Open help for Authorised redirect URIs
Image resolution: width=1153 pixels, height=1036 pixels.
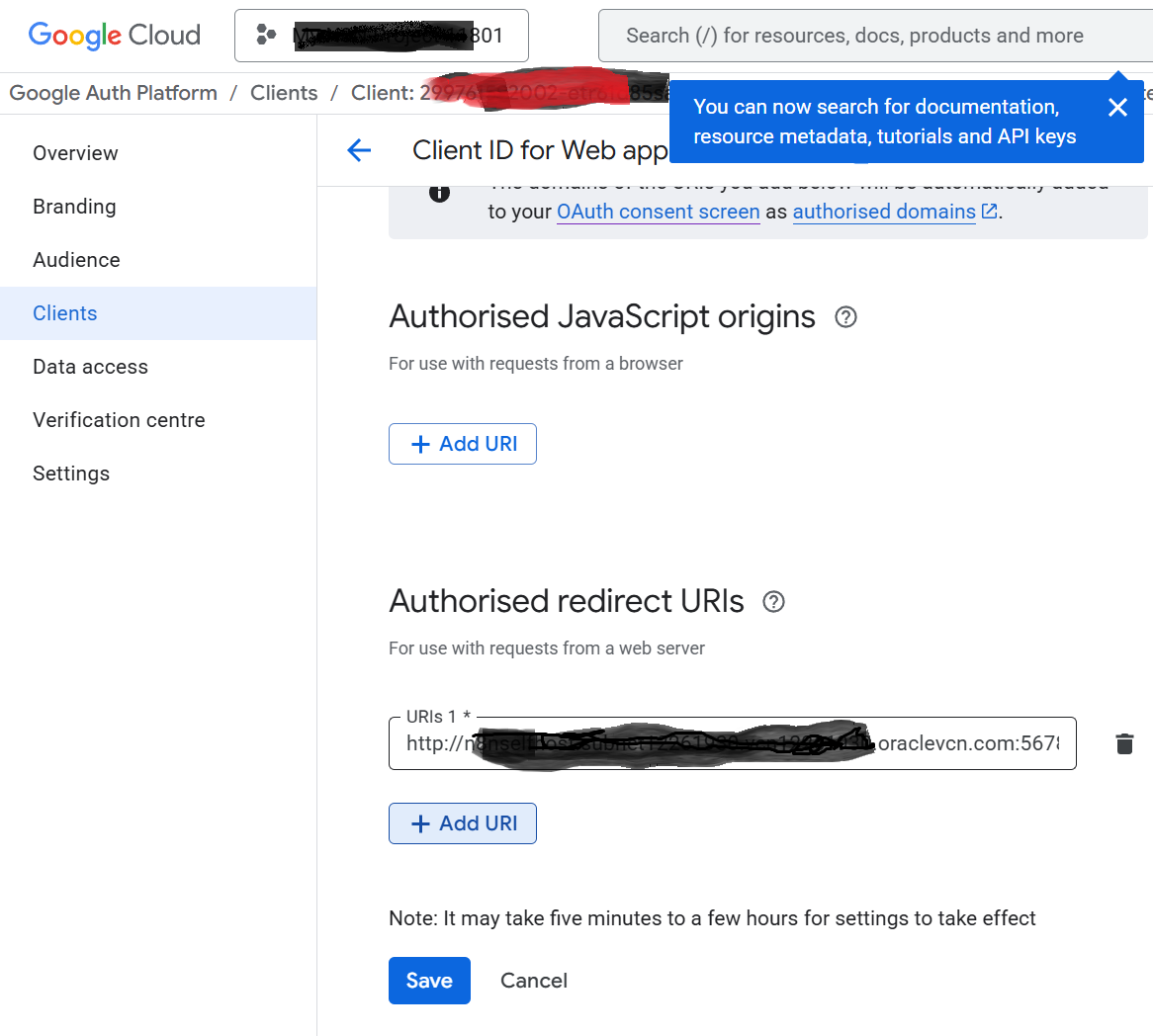click(x=774, y=602)
